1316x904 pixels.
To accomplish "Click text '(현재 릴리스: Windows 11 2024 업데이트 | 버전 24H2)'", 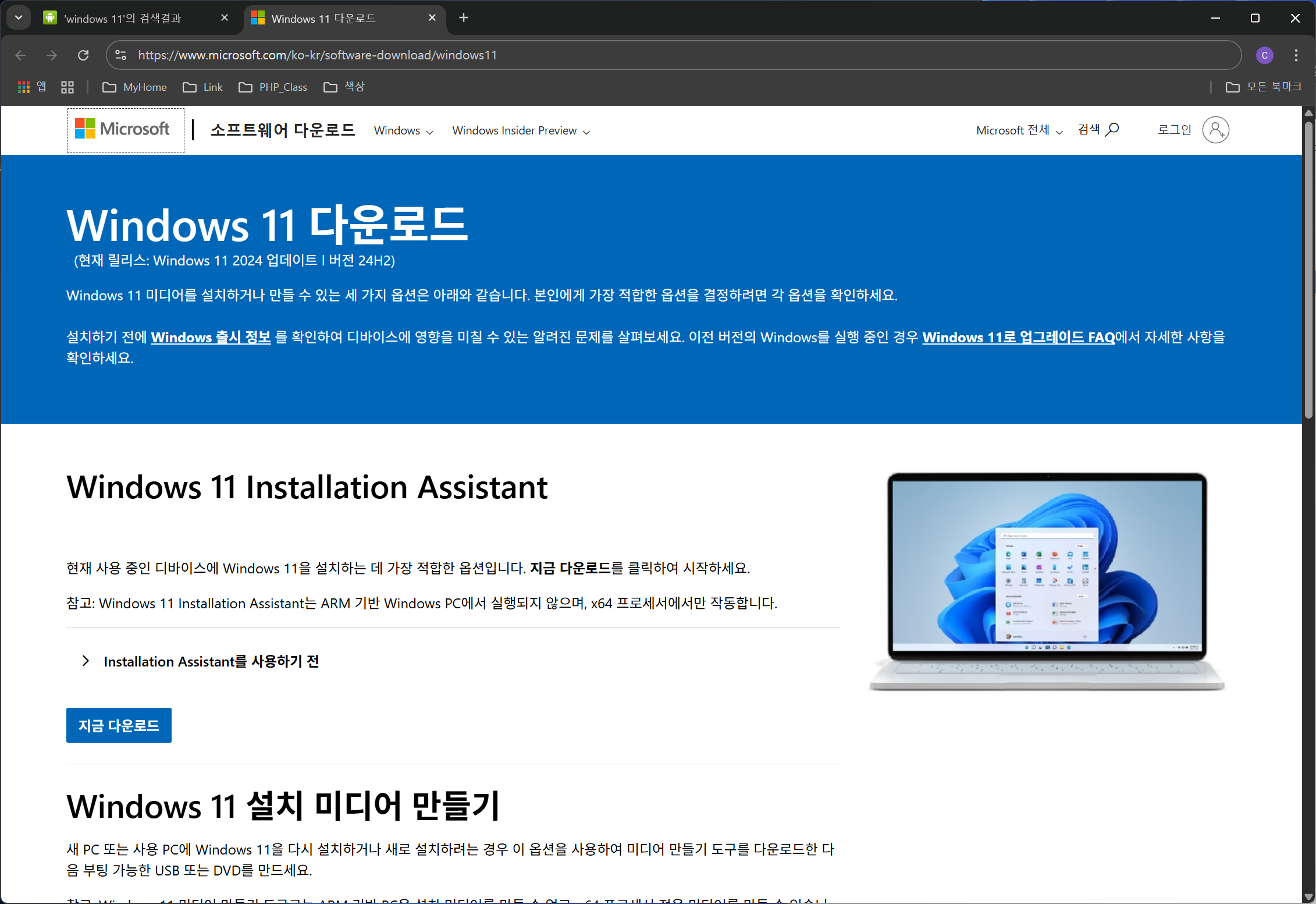I will pyautogui.click(x=234, y=261).
